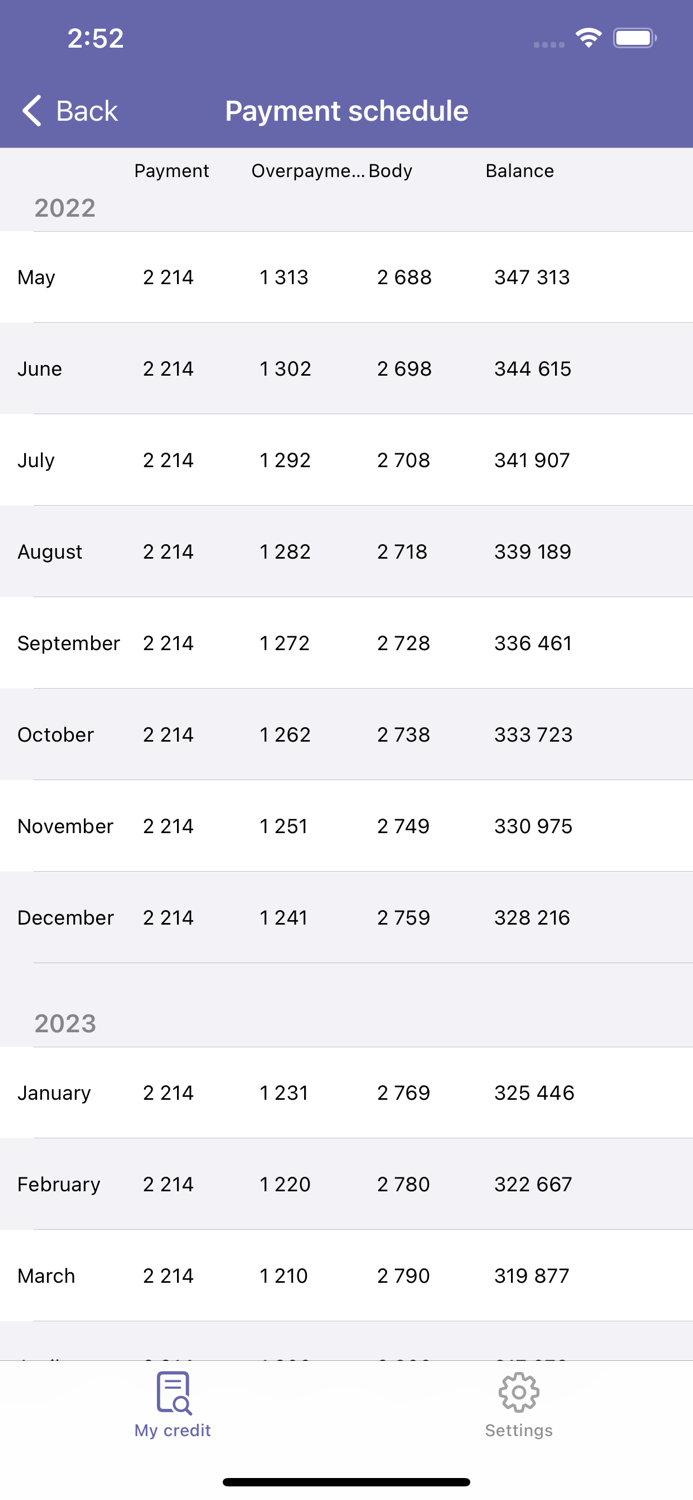Tap the Wi-Fi icon in status bar
Image resolution: width=693 pixels, height=1500 pixels.
[x=588, y=36]
